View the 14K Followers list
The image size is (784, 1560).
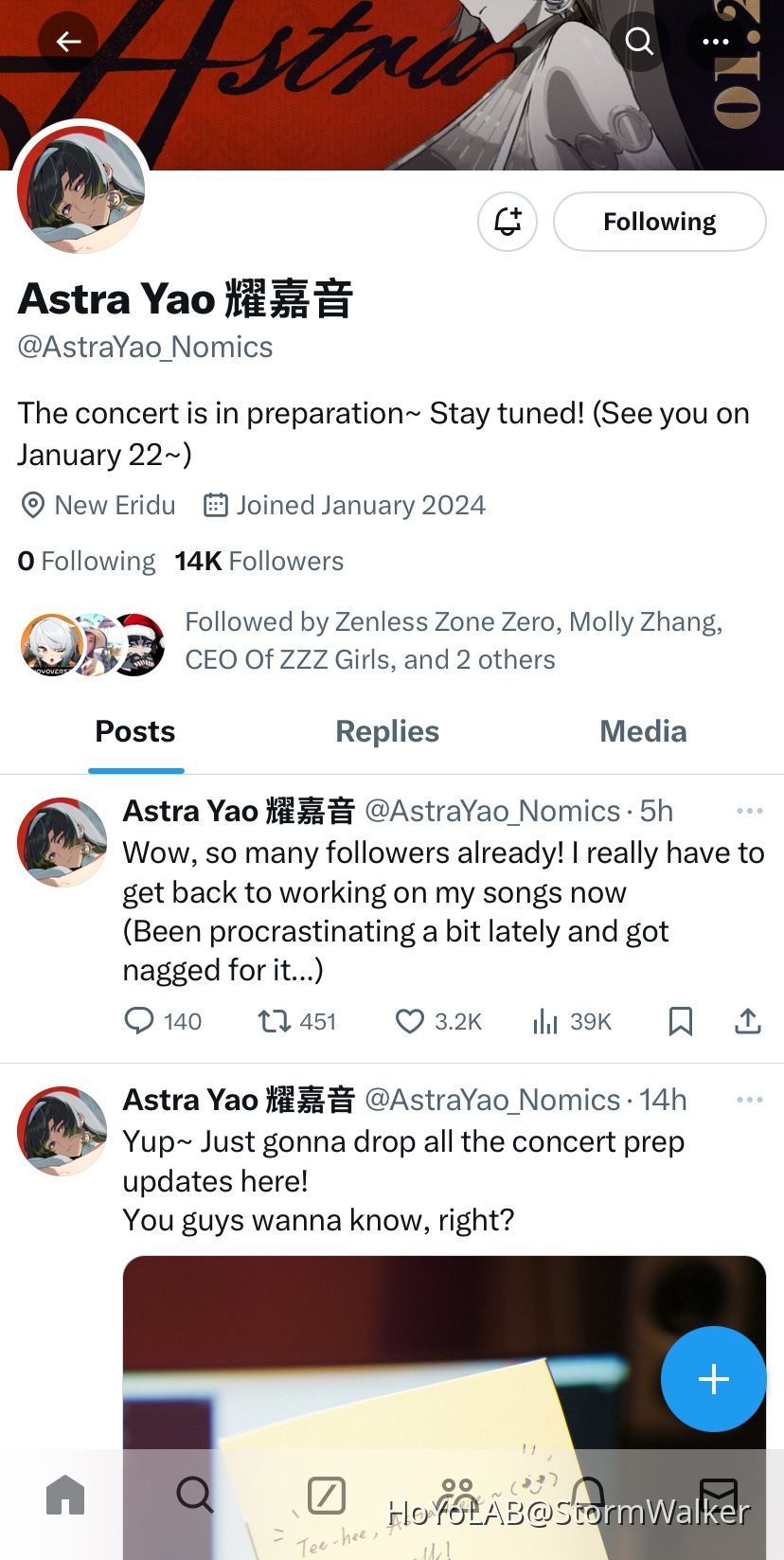(258, 561)
